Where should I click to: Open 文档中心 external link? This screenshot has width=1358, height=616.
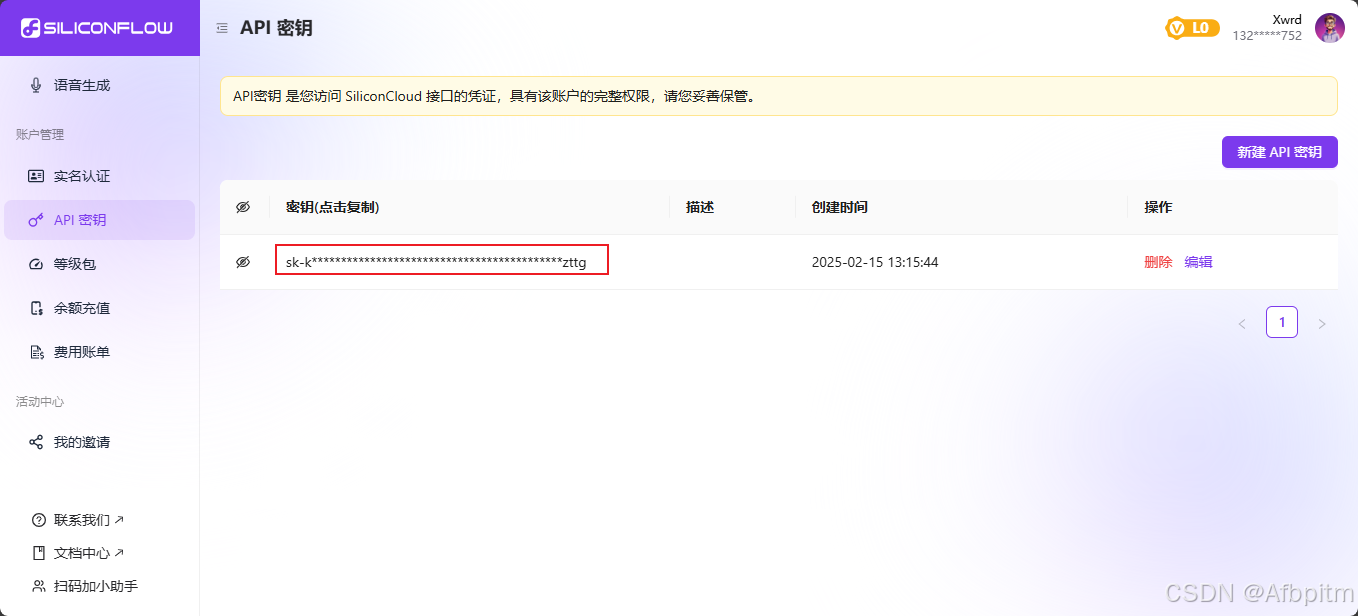coord(89,553)
